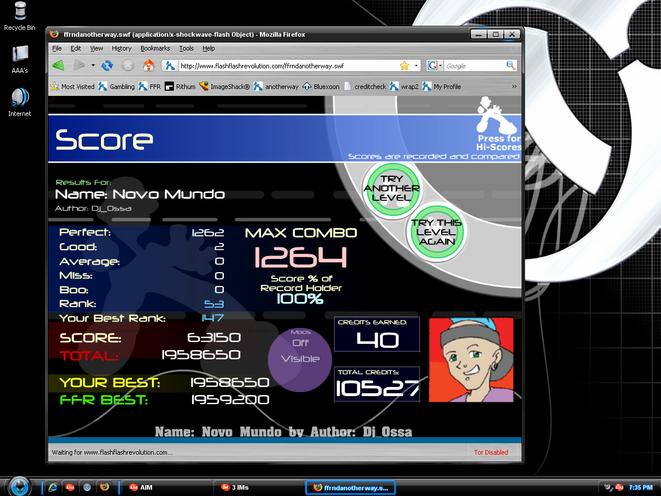The image size is (661, 496).
Task: Open Hi-Scores via Press for Hi-Scores
Action: [498, 143]
